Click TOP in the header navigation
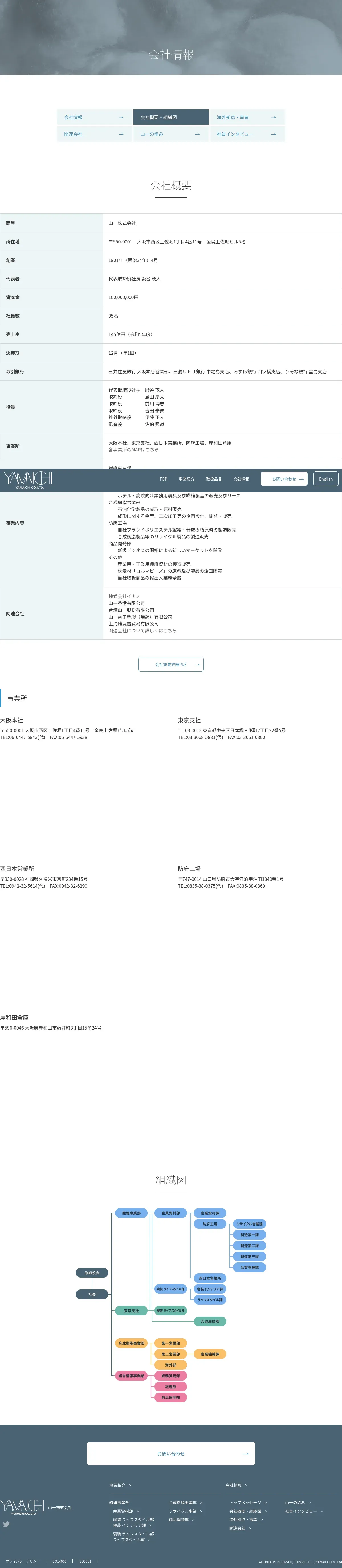Image resolution: width=342 pixels, height=1568 pixels. [x=163, y=479]
